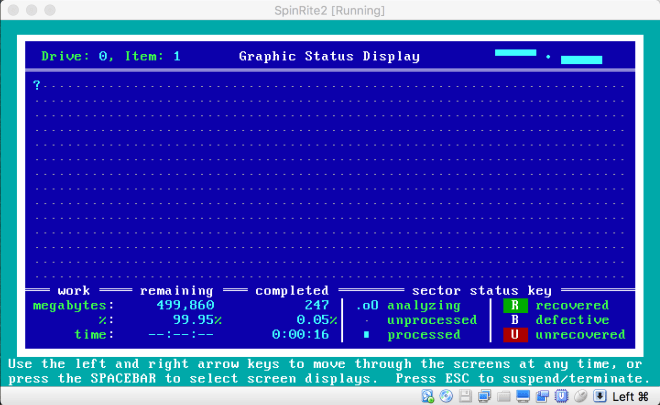Click the 'SpinRite2 [Running]' window title
This screenshot has height=405, width=660.
pyautogui.click(x=330, y=9)
